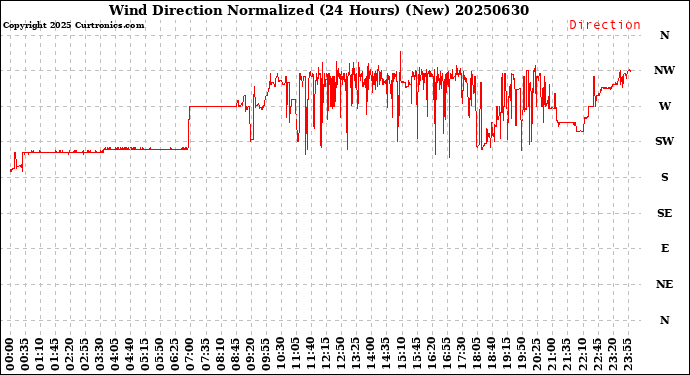
Task: Click the '15:45' time label
Action: (416, 354)
